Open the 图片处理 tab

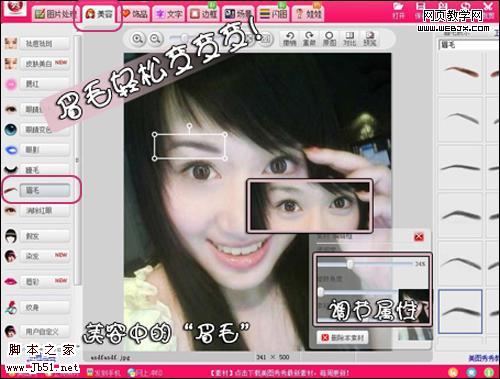coord(55,14)
